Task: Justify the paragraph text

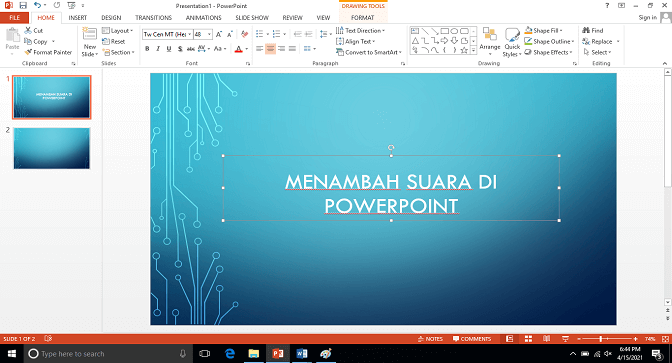Action: click(x=292, y=49)
